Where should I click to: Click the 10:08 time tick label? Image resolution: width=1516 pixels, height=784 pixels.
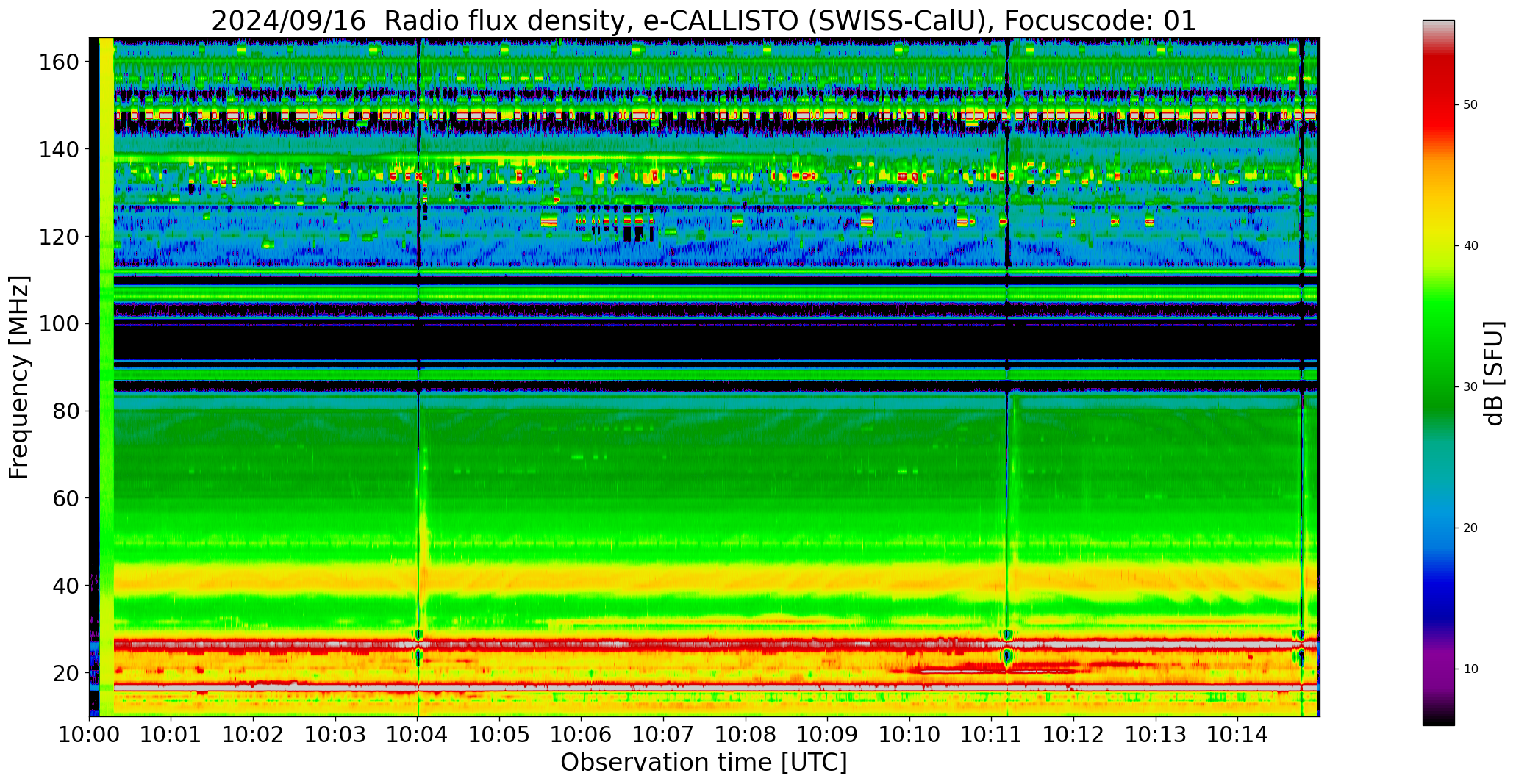pos(746,734)
